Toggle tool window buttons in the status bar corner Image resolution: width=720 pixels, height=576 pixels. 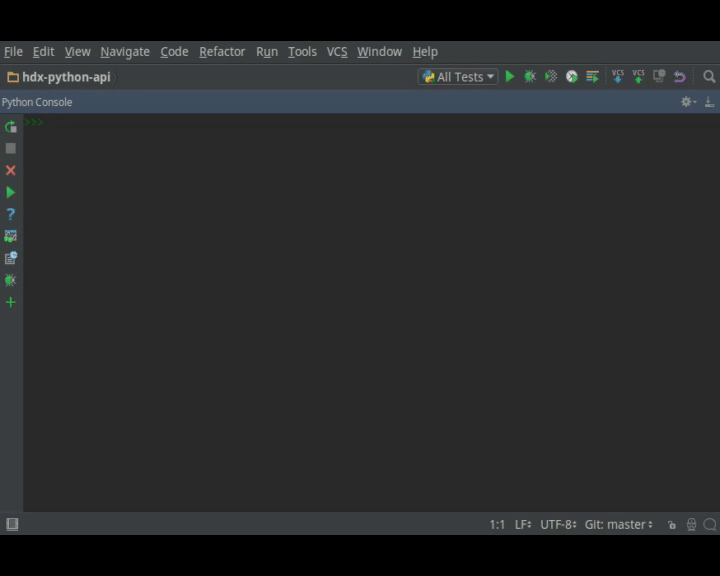point(12,524)
